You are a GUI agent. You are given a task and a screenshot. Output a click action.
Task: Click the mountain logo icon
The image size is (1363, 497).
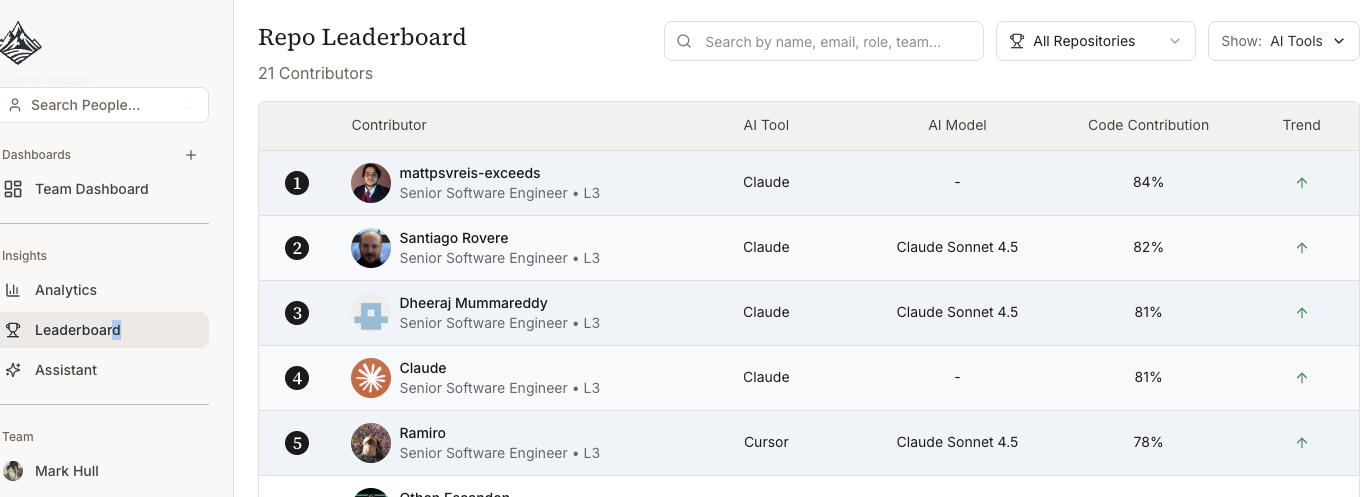(19, 44)
